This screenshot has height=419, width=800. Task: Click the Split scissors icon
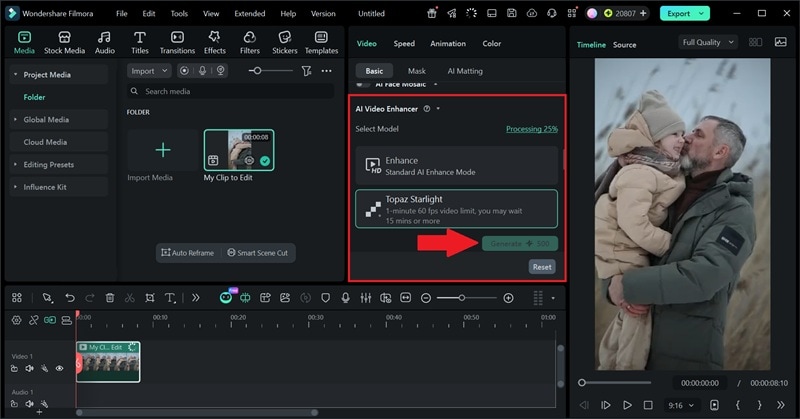click(x=130, y=298)
